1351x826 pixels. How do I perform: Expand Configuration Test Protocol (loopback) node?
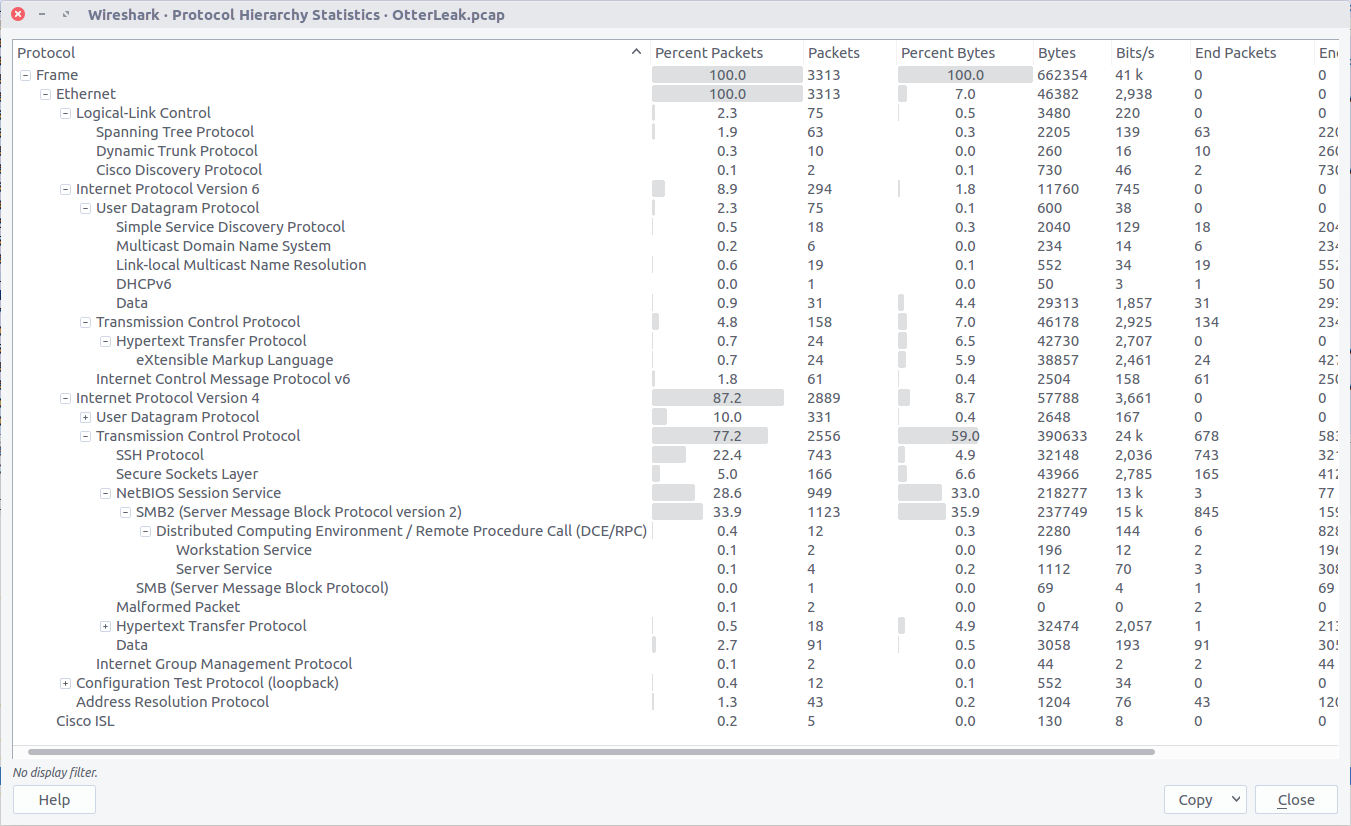(65, 683)
